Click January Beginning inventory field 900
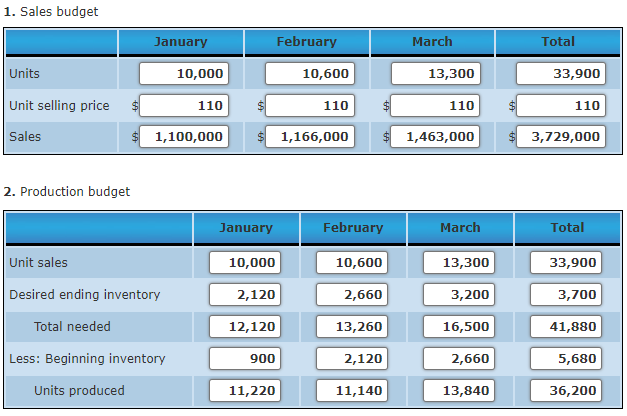 pos(245,358)
